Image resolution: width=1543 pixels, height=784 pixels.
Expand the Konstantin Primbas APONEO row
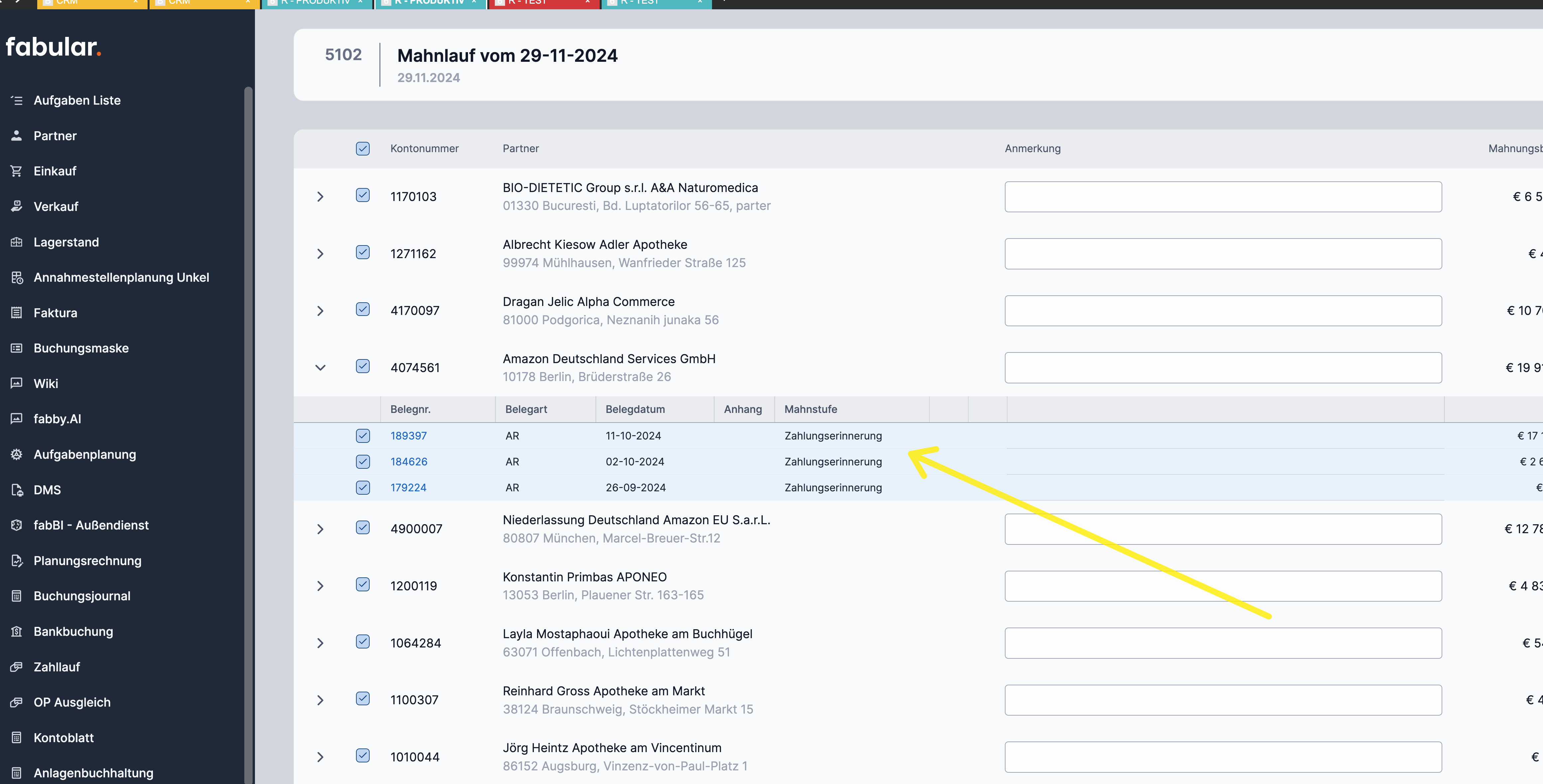coord(320,586)
